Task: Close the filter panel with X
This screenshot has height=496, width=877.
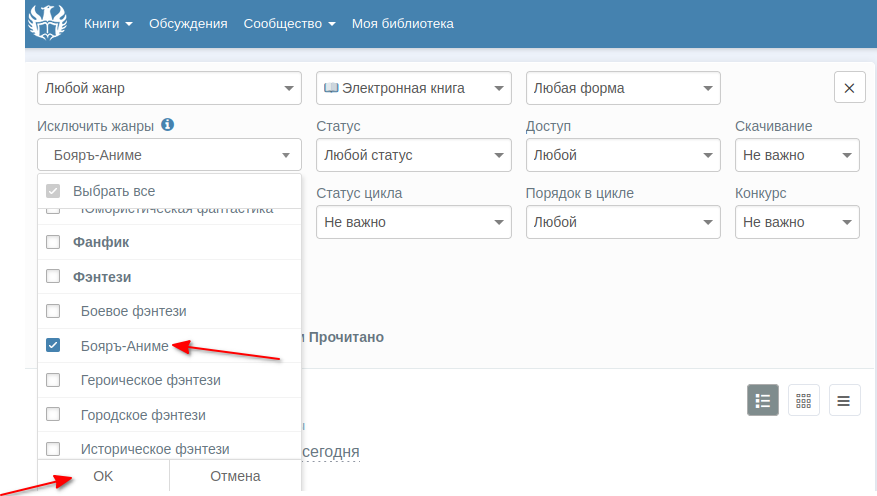Action: point(849,88)
